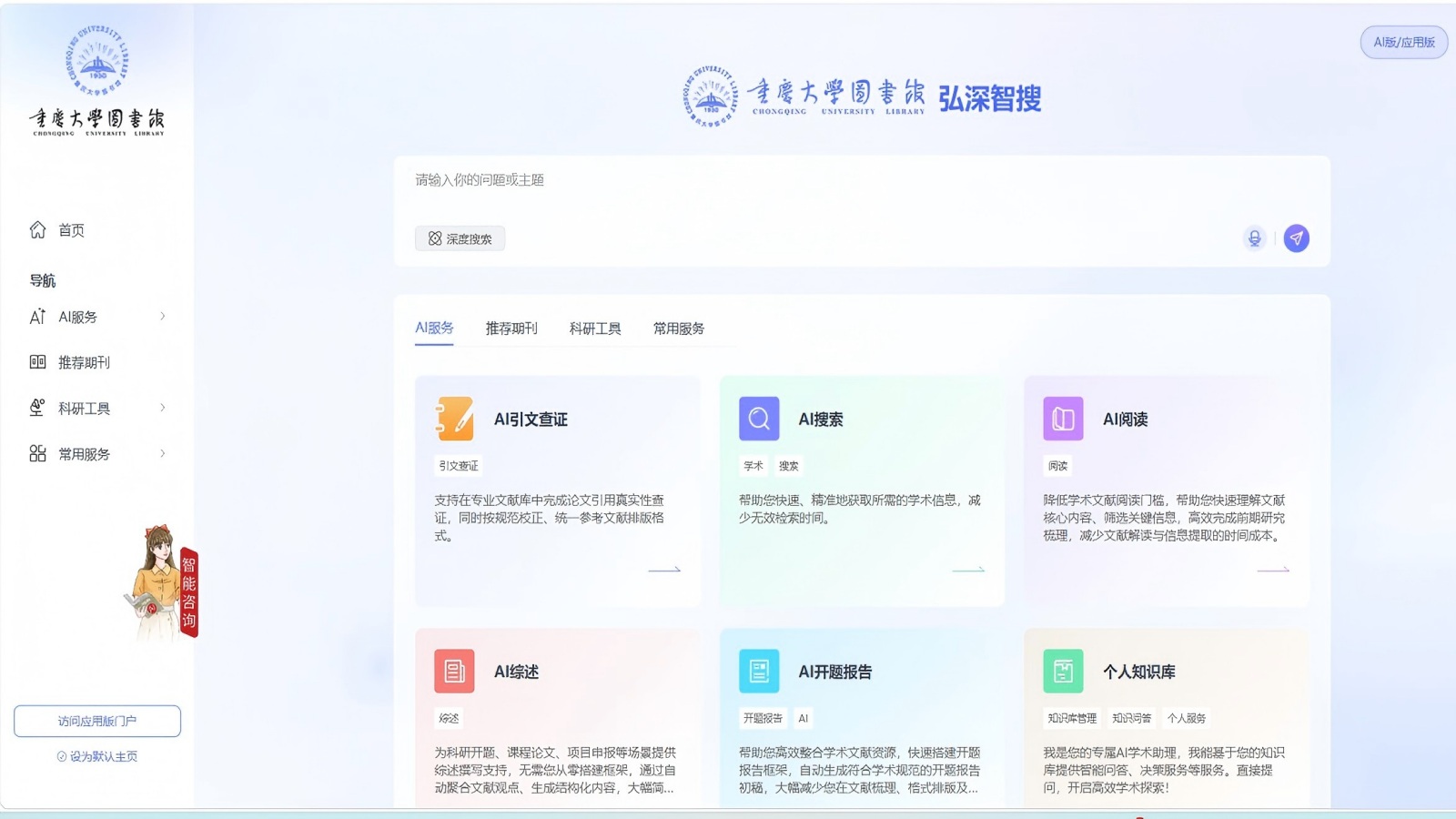Follow the arrow on AI引文查证 card
1456x819 pixels.
tap(664, 570)
